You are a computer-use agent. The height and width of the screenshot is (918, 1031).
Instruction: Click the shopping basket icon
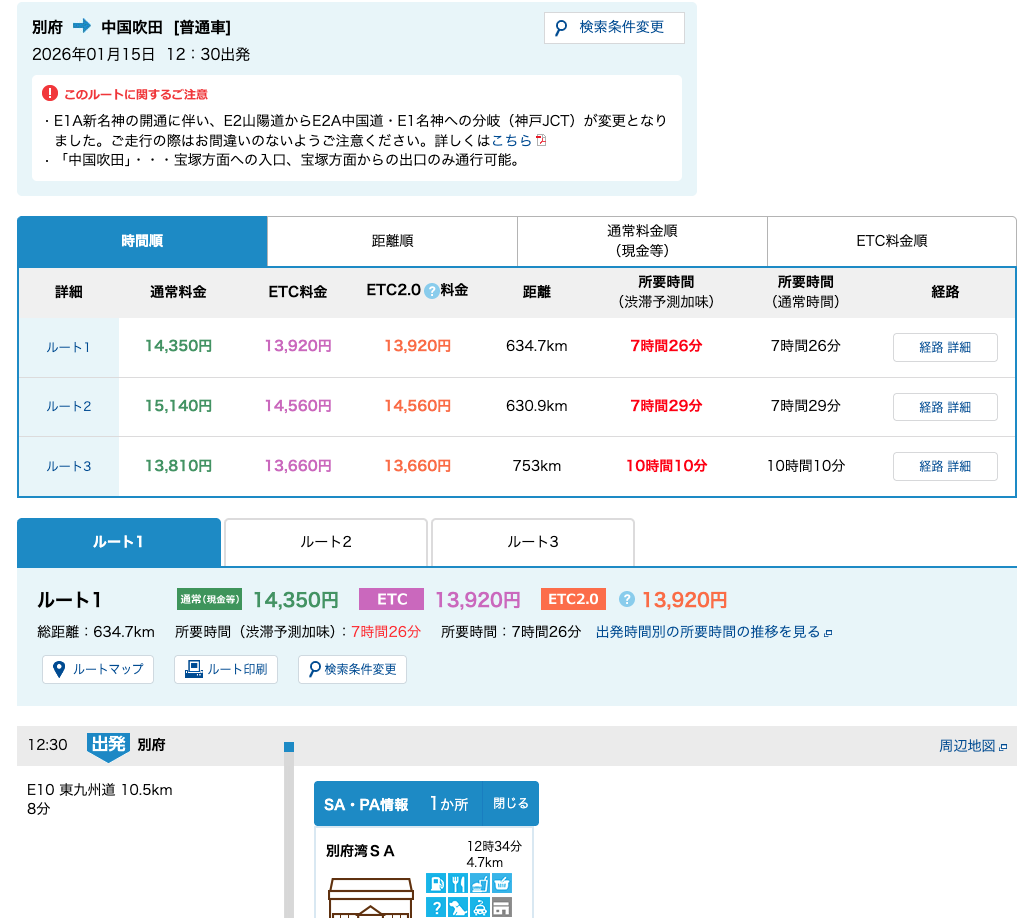pyautogui.click(x=501, y=883)
